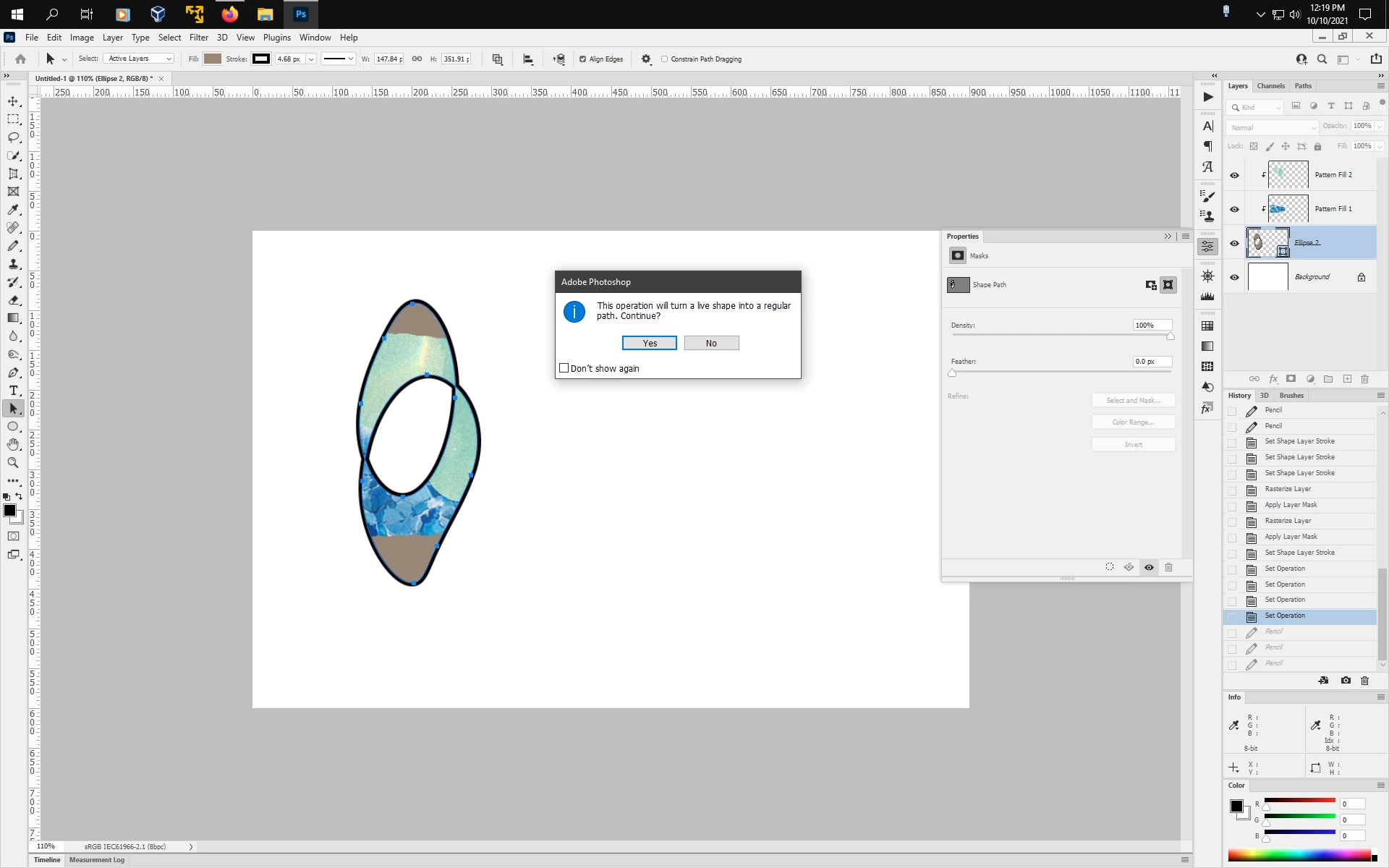Select the Hand tool
Image resolution: width=1389 pixels, height=868 pixels.
13,444
